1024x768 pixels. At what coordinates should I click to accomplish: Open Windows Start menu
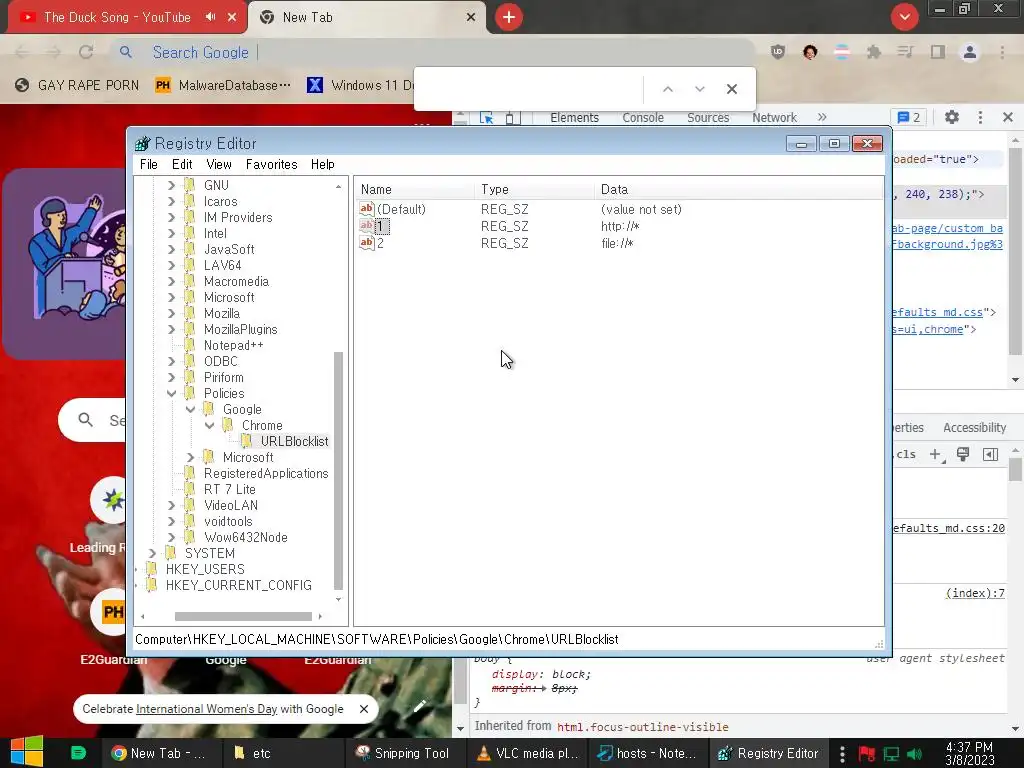coord(27,752)
